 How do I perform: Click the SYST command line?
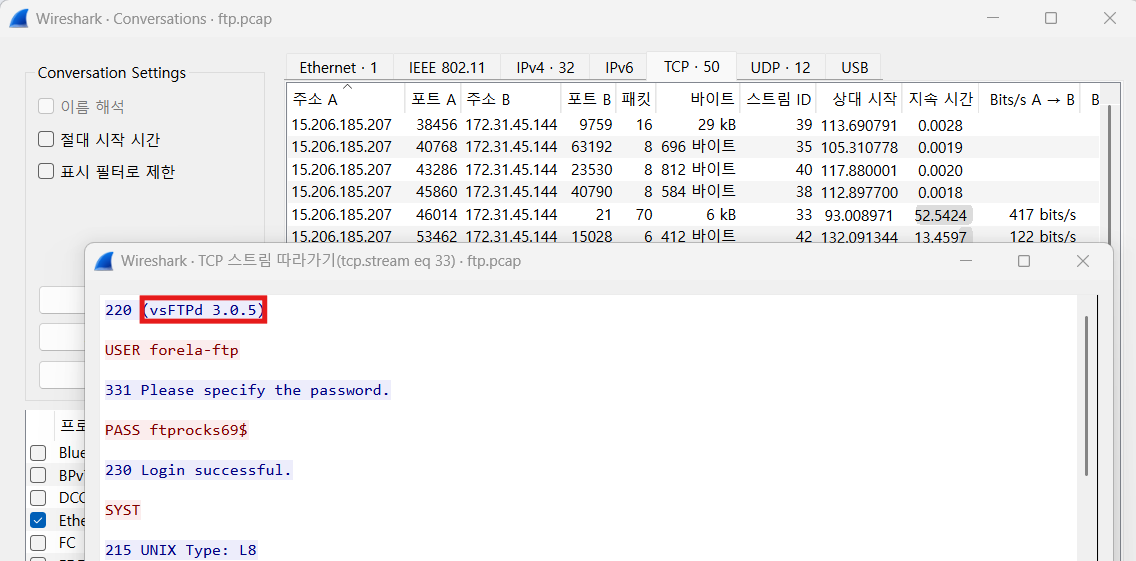[x=122, y=510]
